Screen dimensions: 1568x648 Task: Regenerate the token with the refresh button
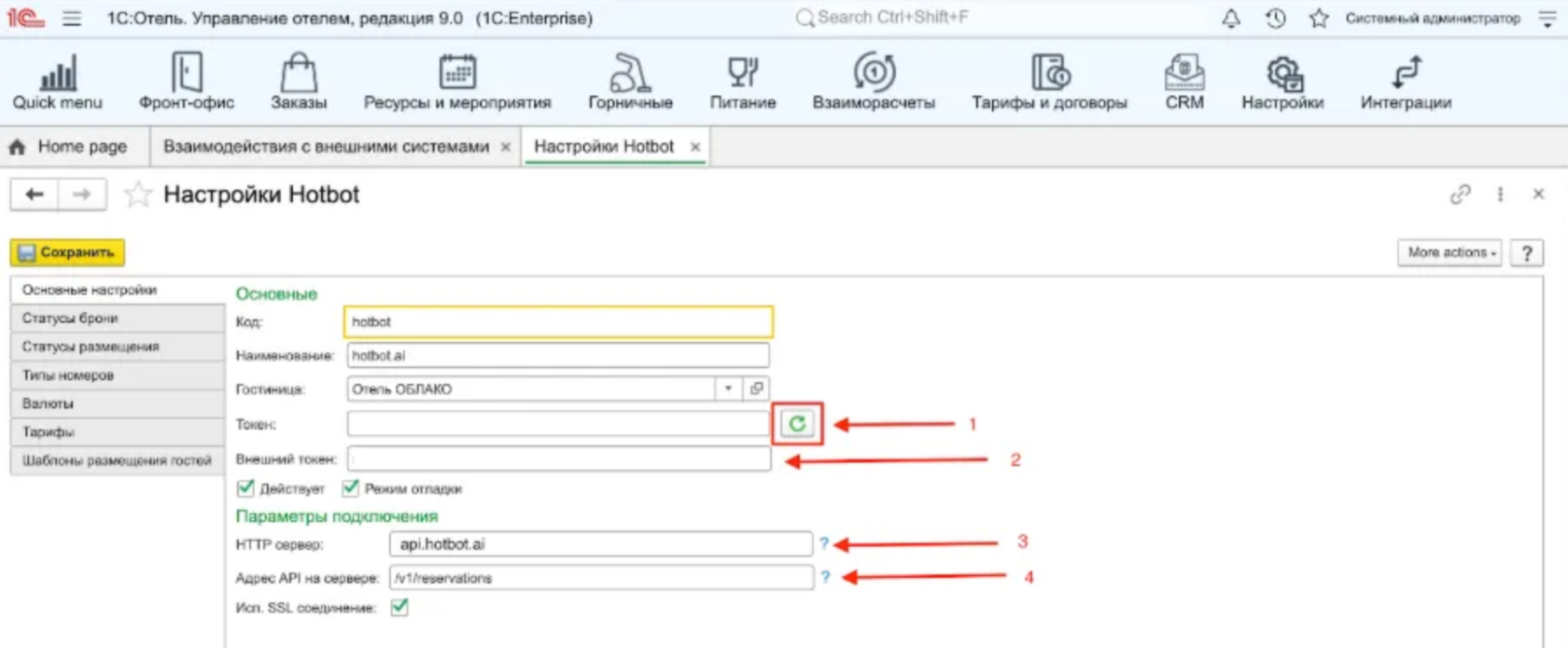797,424
